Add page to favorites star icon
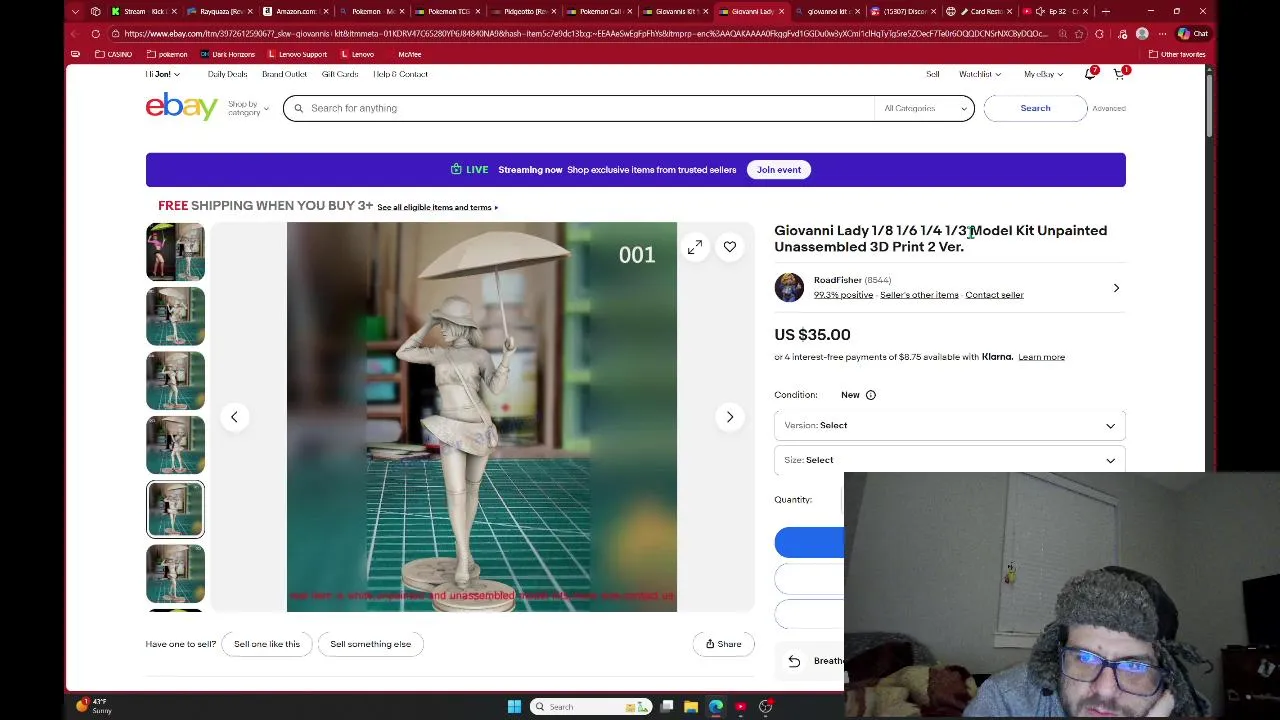Image resolution: width=1280 pixels, height=720 pixels. (x=1079, y=33)
